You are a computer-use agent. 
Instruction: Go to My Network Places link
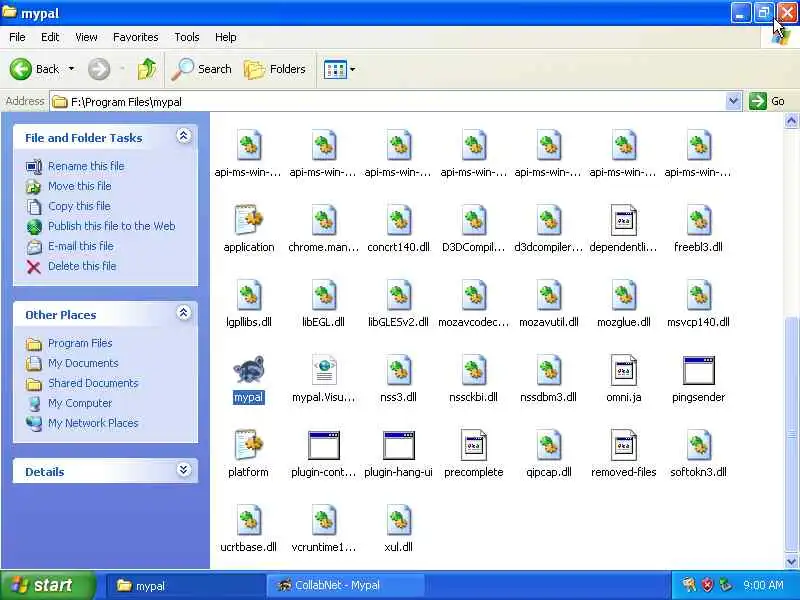93,423
